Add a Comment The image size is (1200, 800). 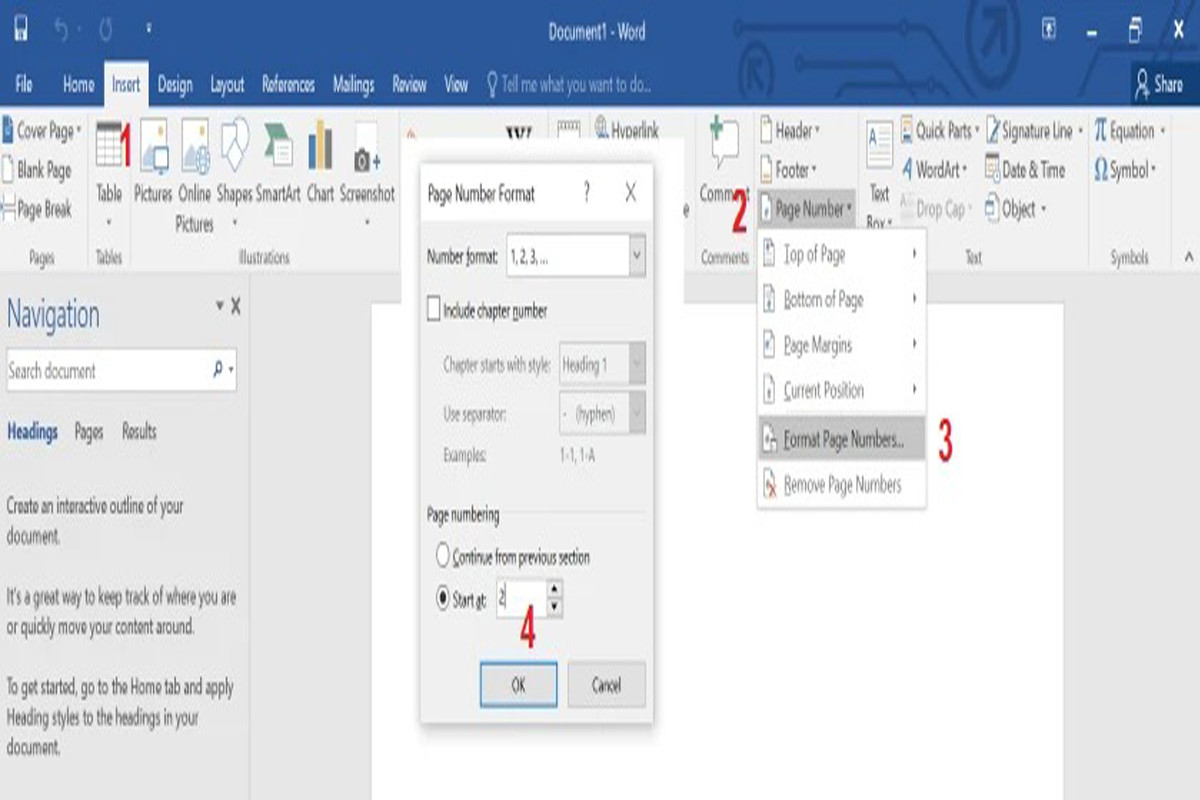(x=724, y=160)
